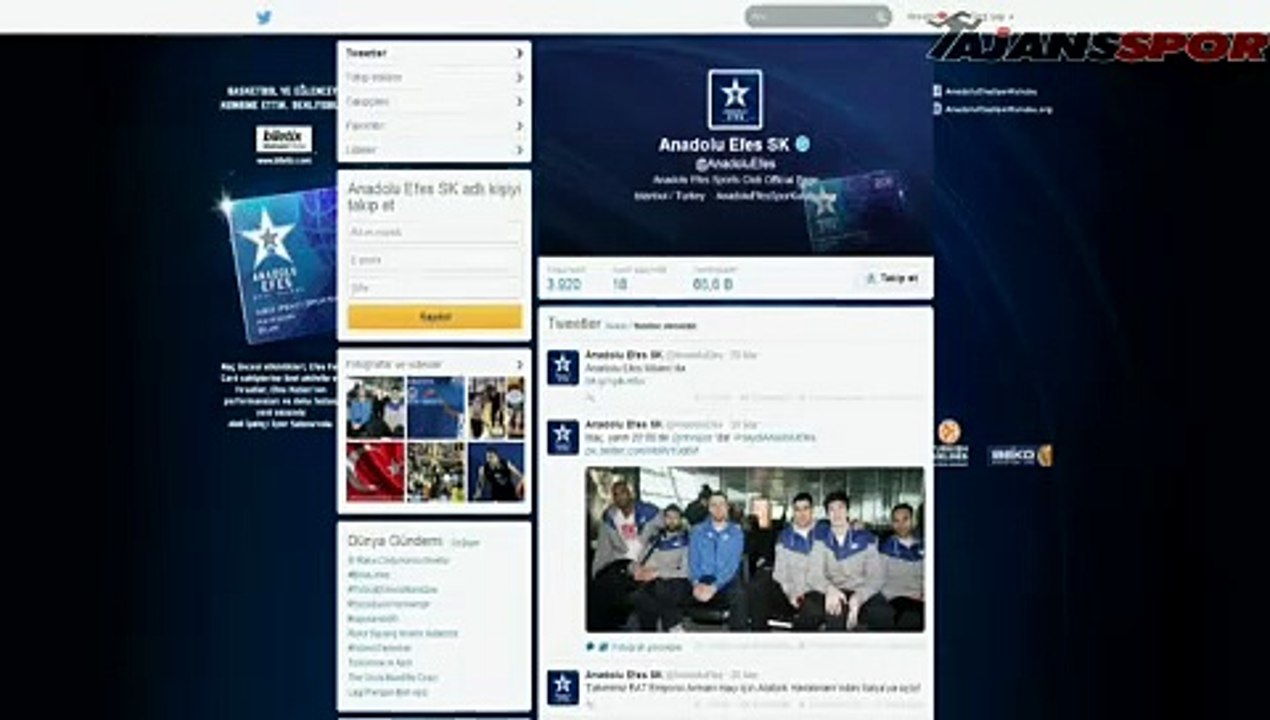Open the Tweetler item in profile navigation
The height and width of the screenshot is (720, 1270).
click(434, 52)
